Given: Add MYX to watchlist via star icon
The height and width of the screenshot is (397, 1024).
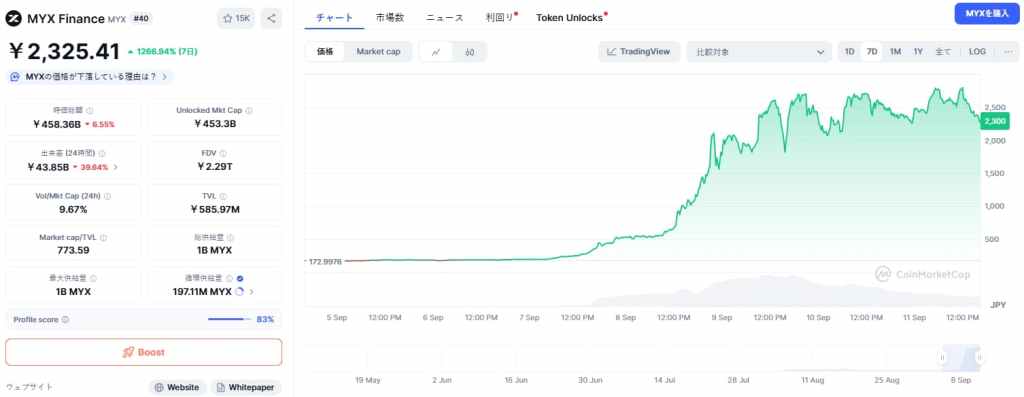Looking at the screenshot, I should (228, 19).
